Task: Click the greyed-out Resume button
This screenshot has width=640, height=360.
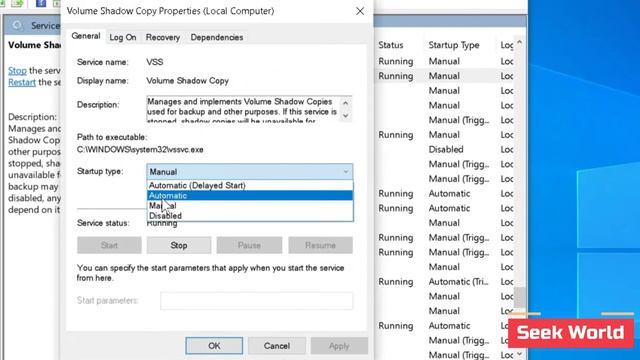Action: [320, 245]
